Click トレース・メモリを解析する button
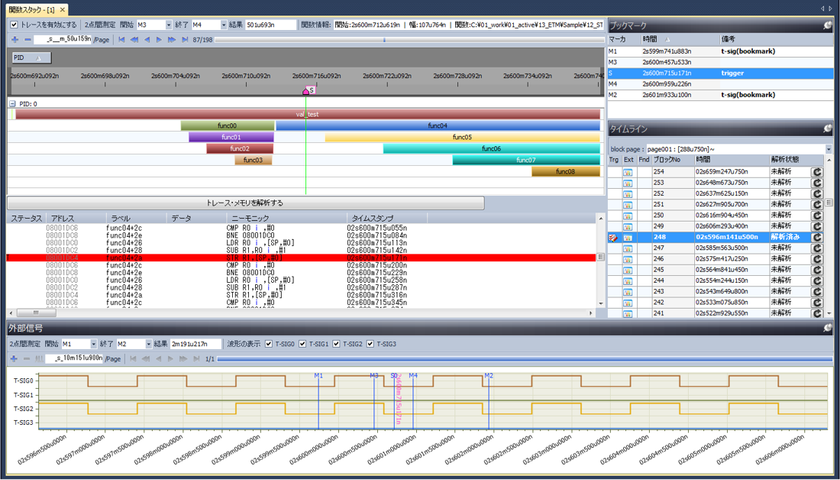 245,202
